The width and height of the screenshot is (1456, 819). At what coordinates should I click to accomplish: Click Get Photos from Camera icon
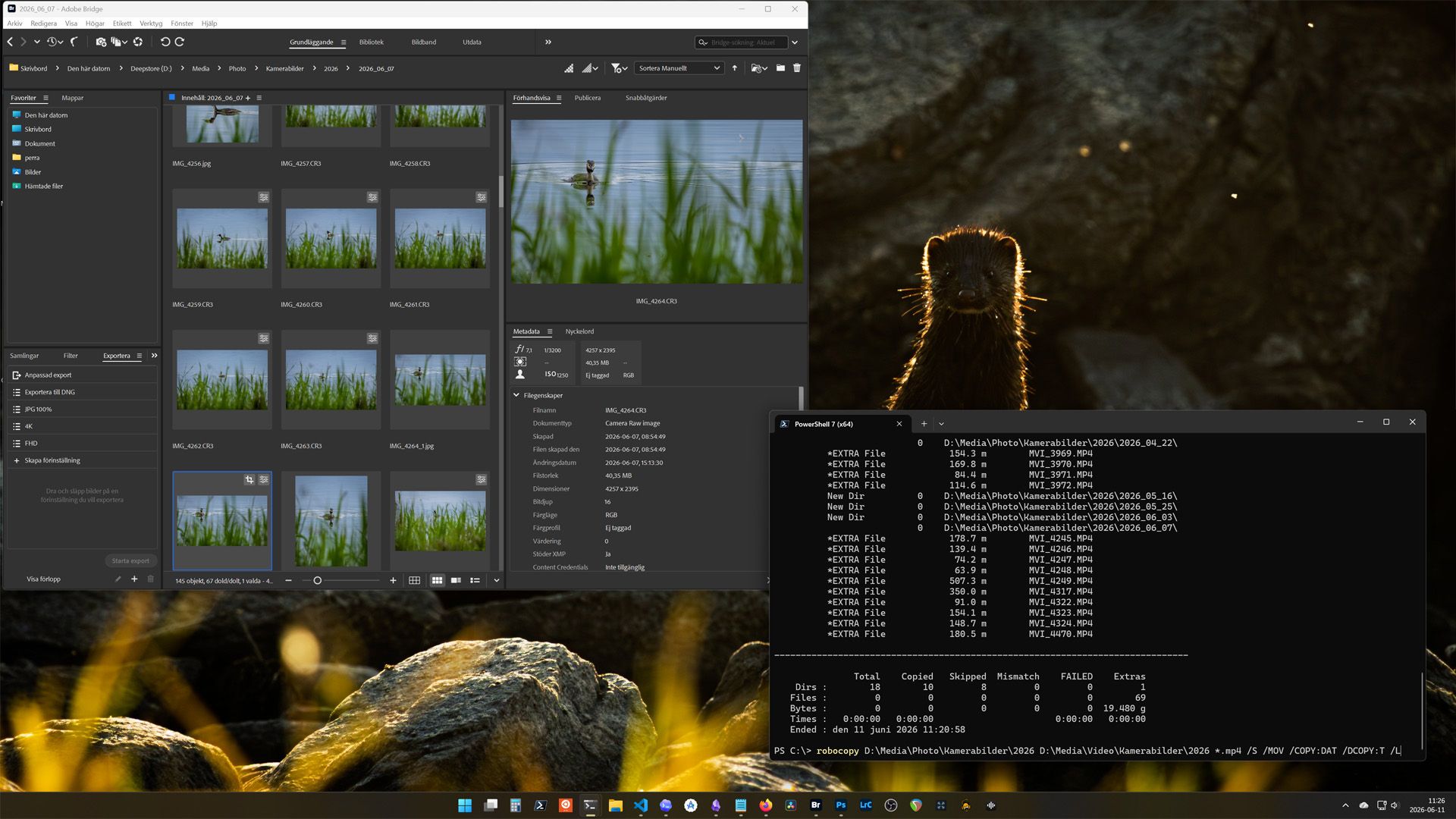101,42
